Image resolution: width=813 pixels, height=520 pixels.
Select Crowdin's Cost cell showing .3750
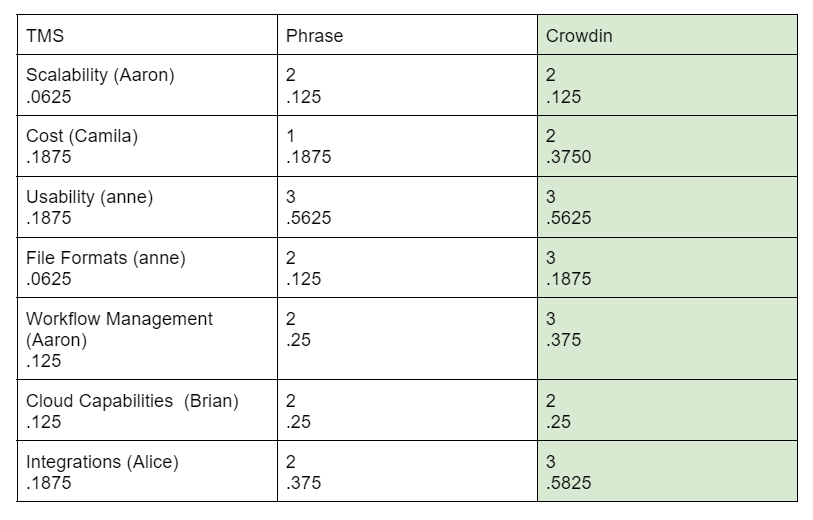(x=667, y=146)
